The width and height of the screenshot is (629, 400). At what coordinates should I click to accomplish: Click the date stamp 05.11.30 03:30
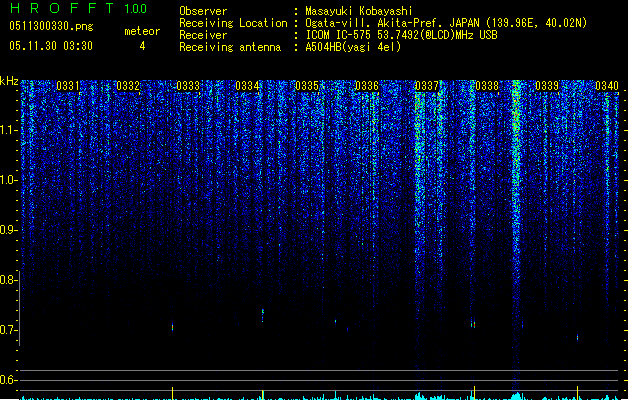pyautogui.click(x=51, y=46)
